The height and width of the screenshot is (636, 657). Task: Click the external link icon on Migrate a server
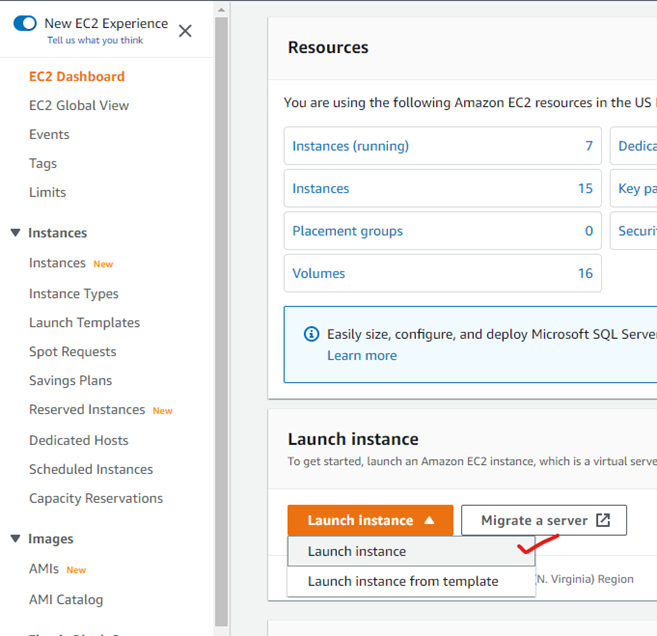click(603, 520)
